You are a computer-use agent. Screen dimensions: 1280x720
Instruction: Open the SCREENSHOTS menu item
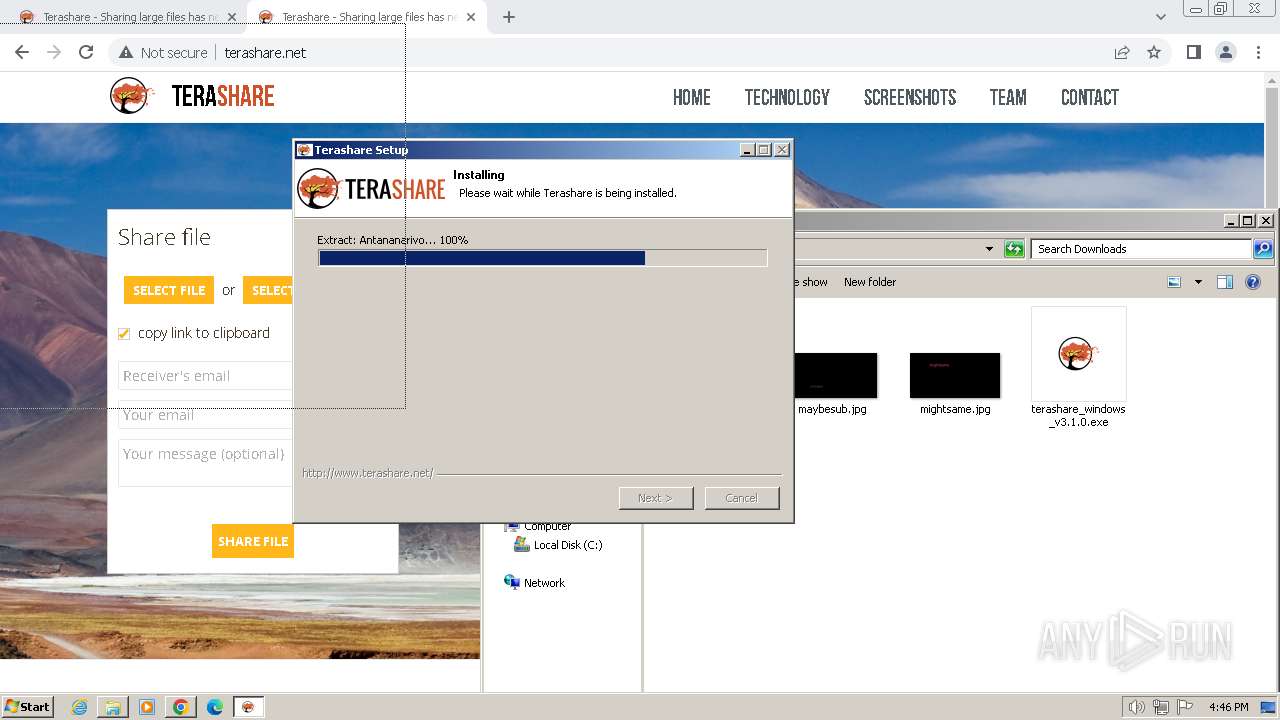point(910,97)
